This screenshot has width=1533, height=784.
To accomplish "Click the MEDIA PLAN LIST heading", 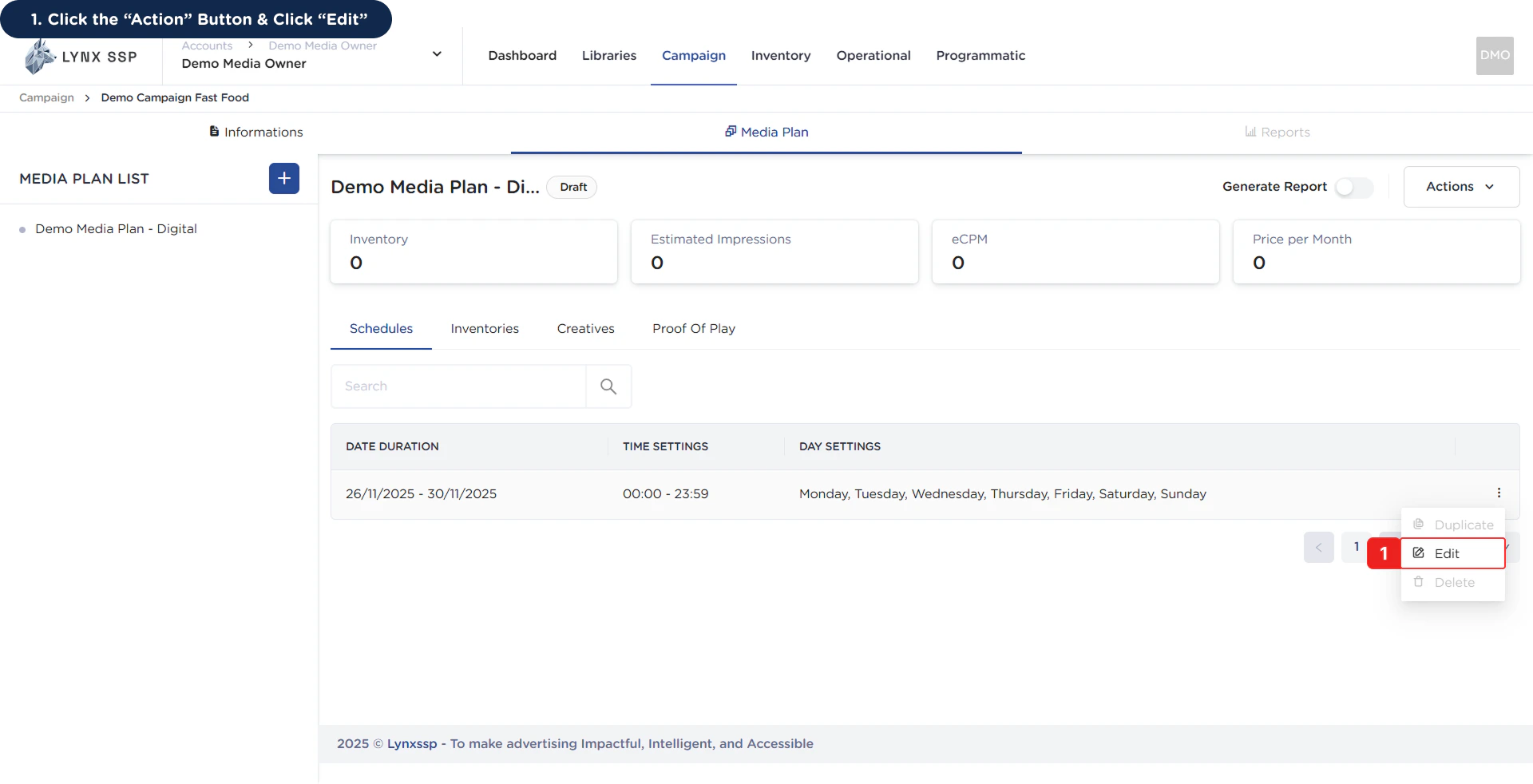I will coord(84,179).
